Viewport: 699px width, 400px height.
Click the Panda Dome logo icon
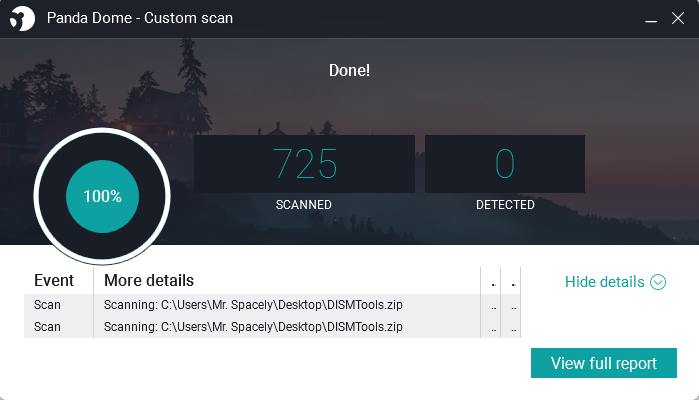pyautogui.click(x=22, y=18)
